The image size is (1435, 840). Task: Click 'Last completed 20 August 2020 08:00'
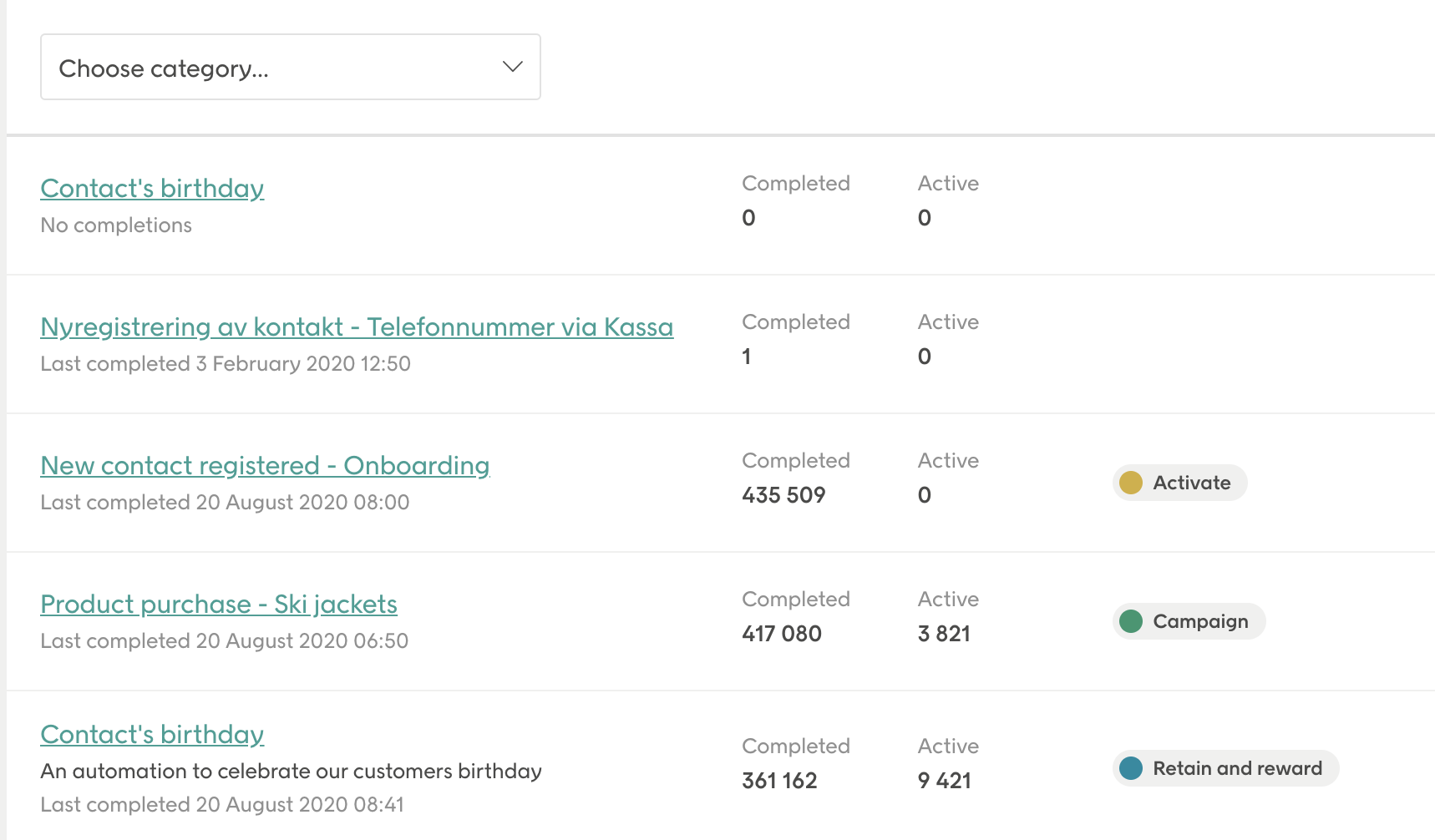pos(225,503)
